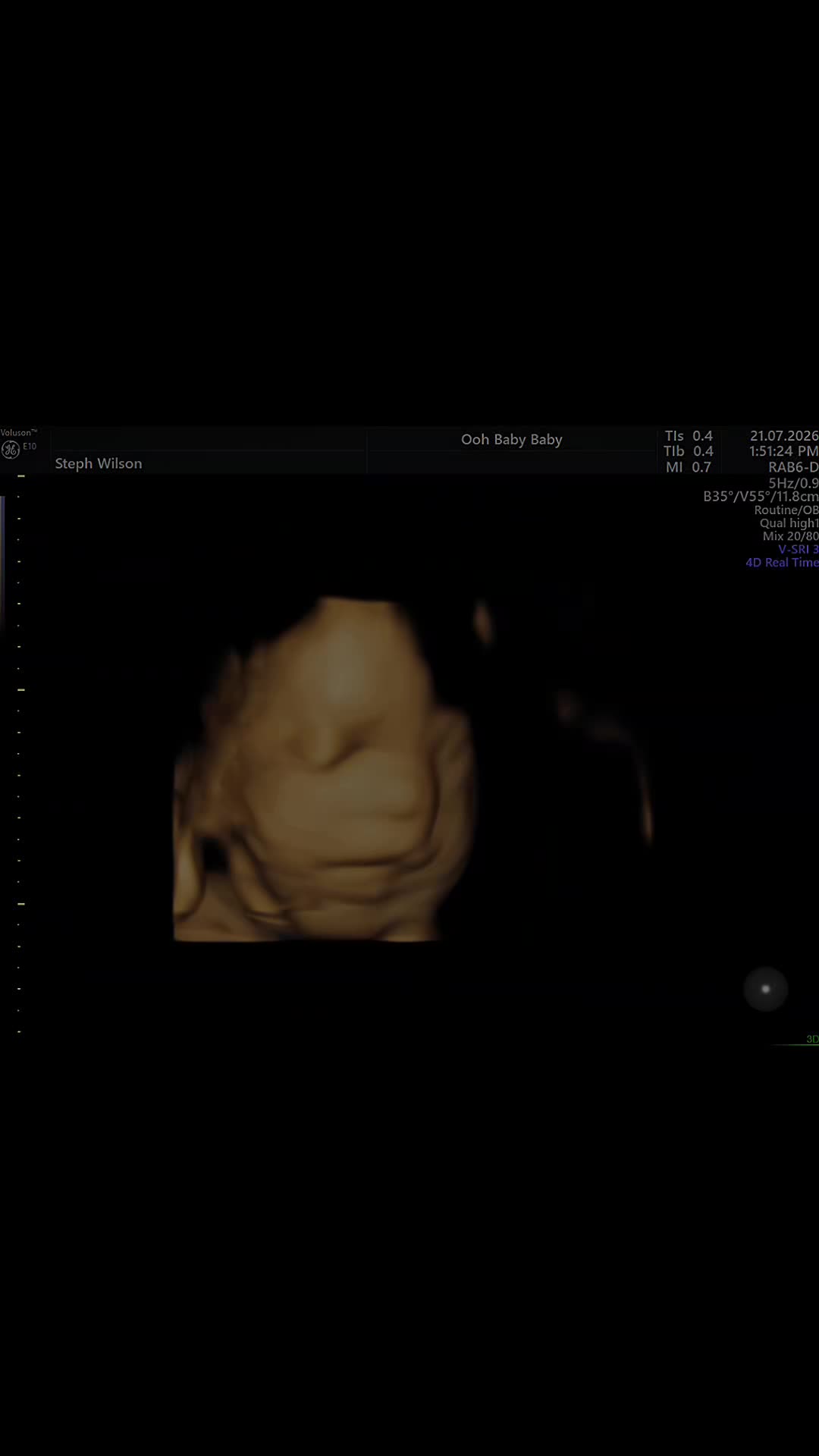Click the date 21.07.2026
Image resolution: width=819 pixels, height=1456 pixels.
pos(784,436)
